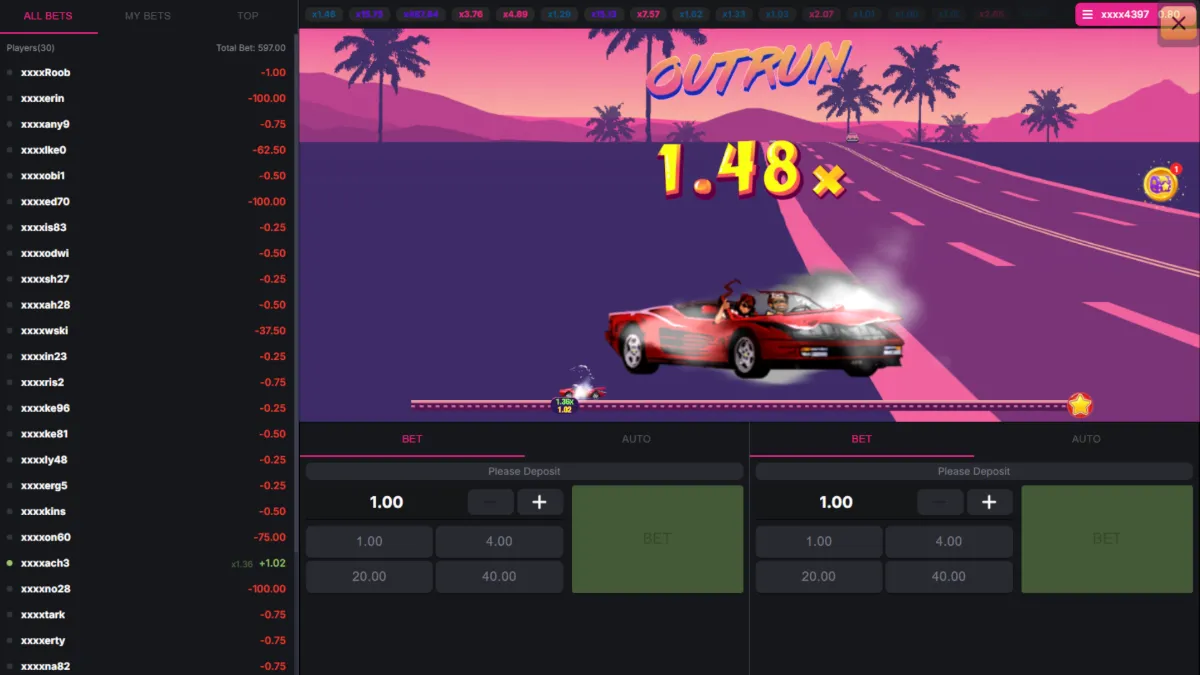This screenshot has height=675, width=1200.
Task: Open the account menu hamburger xxxx4397
Action: coord(1087,15)
